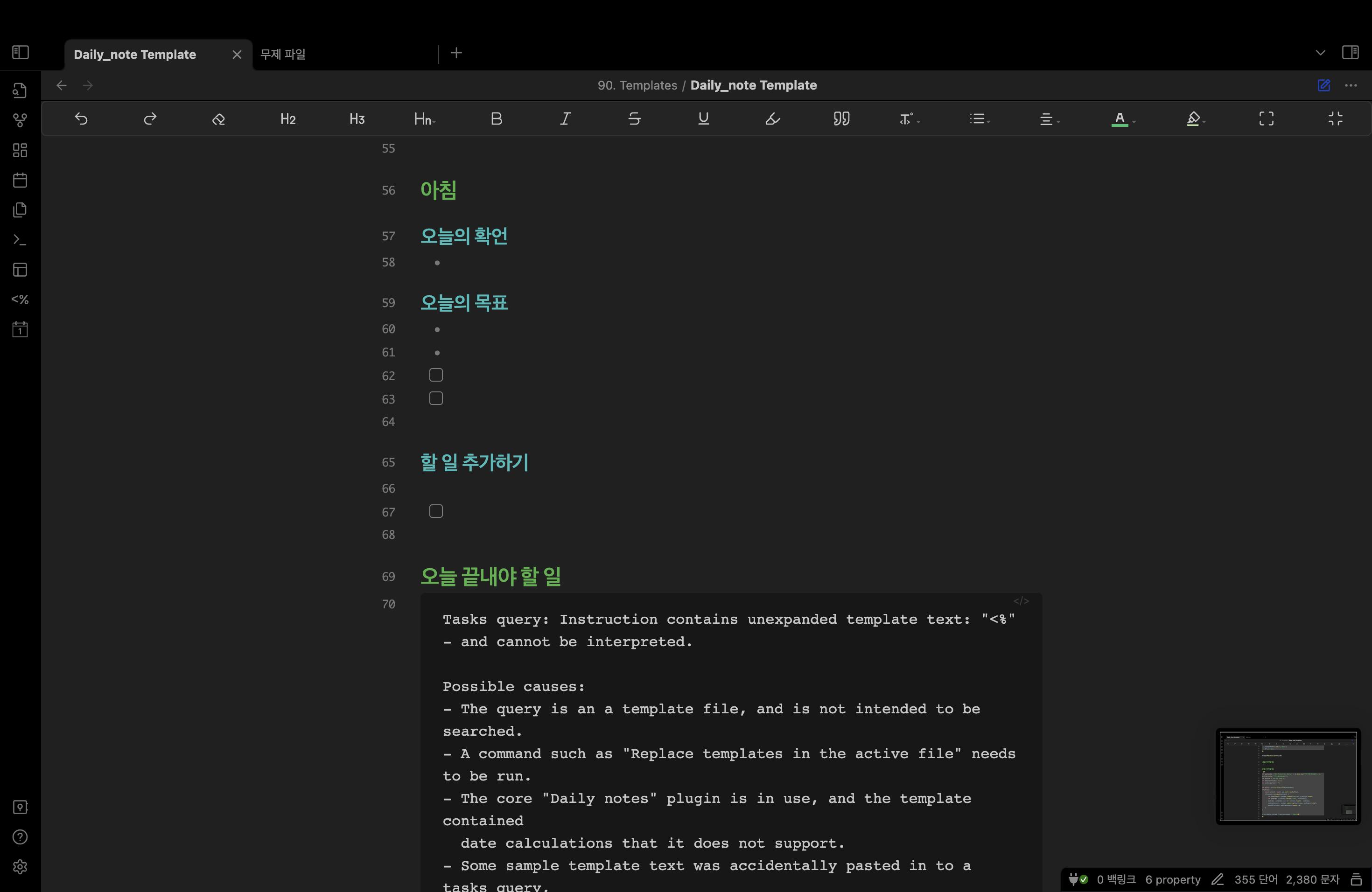Open the canvas ribbon icon
Screen dimensions: 1372x892
click(x=20, y=150)
